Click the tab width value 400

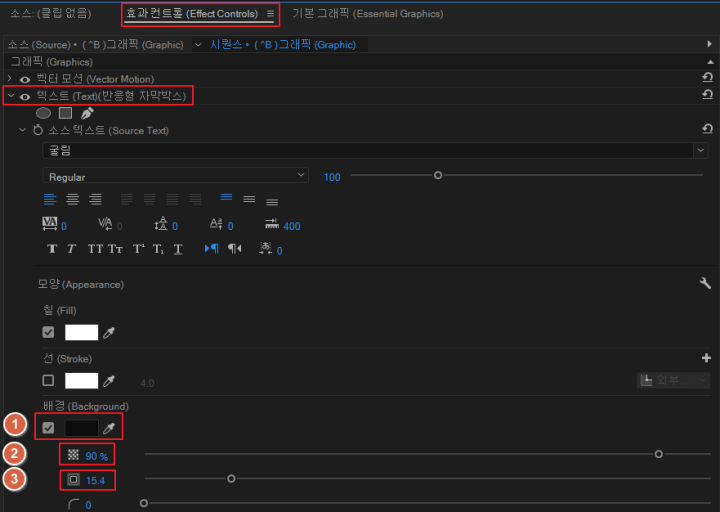coord(292,226)
